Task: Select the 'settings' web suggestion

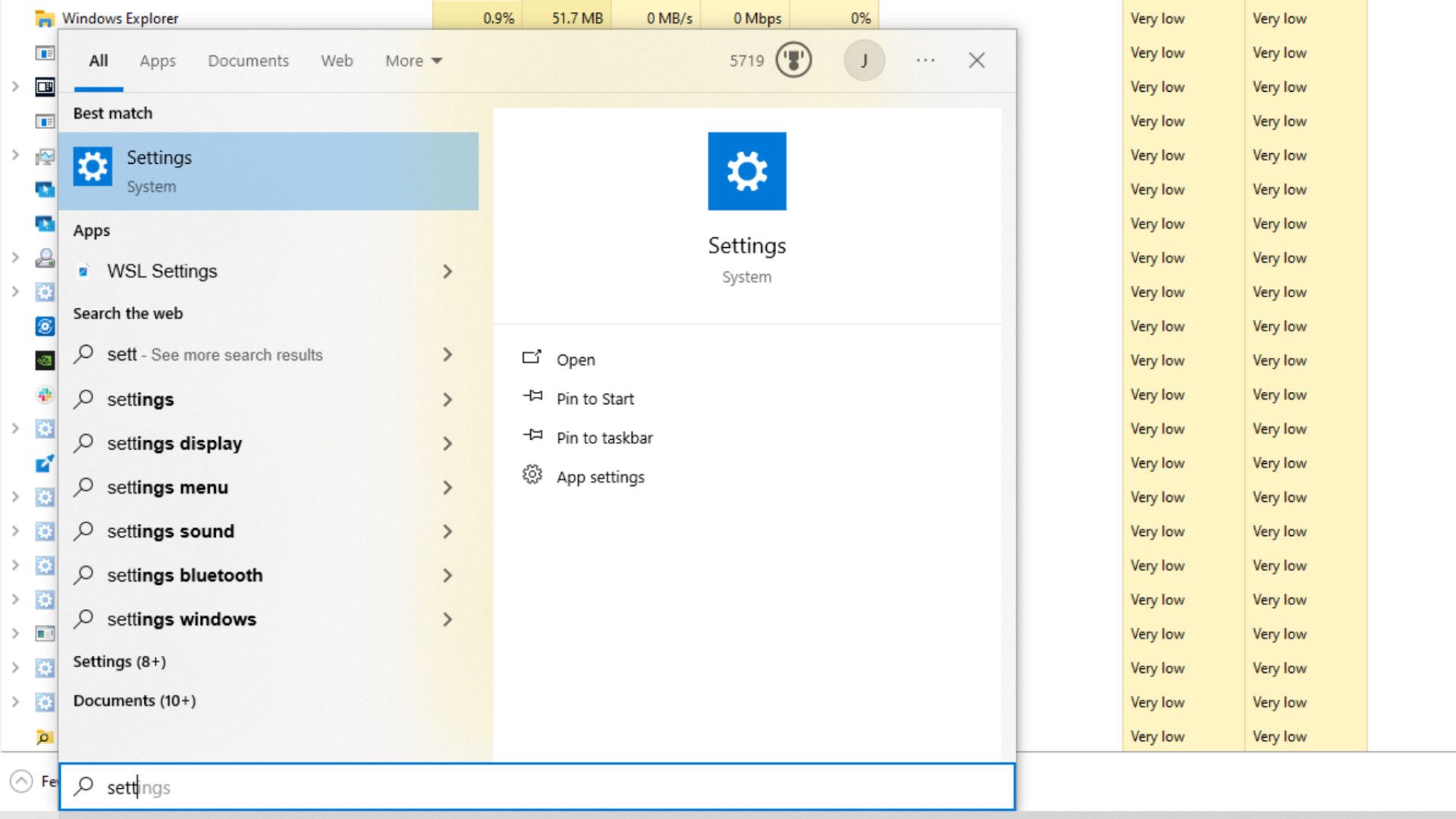Action: [268, 400]
